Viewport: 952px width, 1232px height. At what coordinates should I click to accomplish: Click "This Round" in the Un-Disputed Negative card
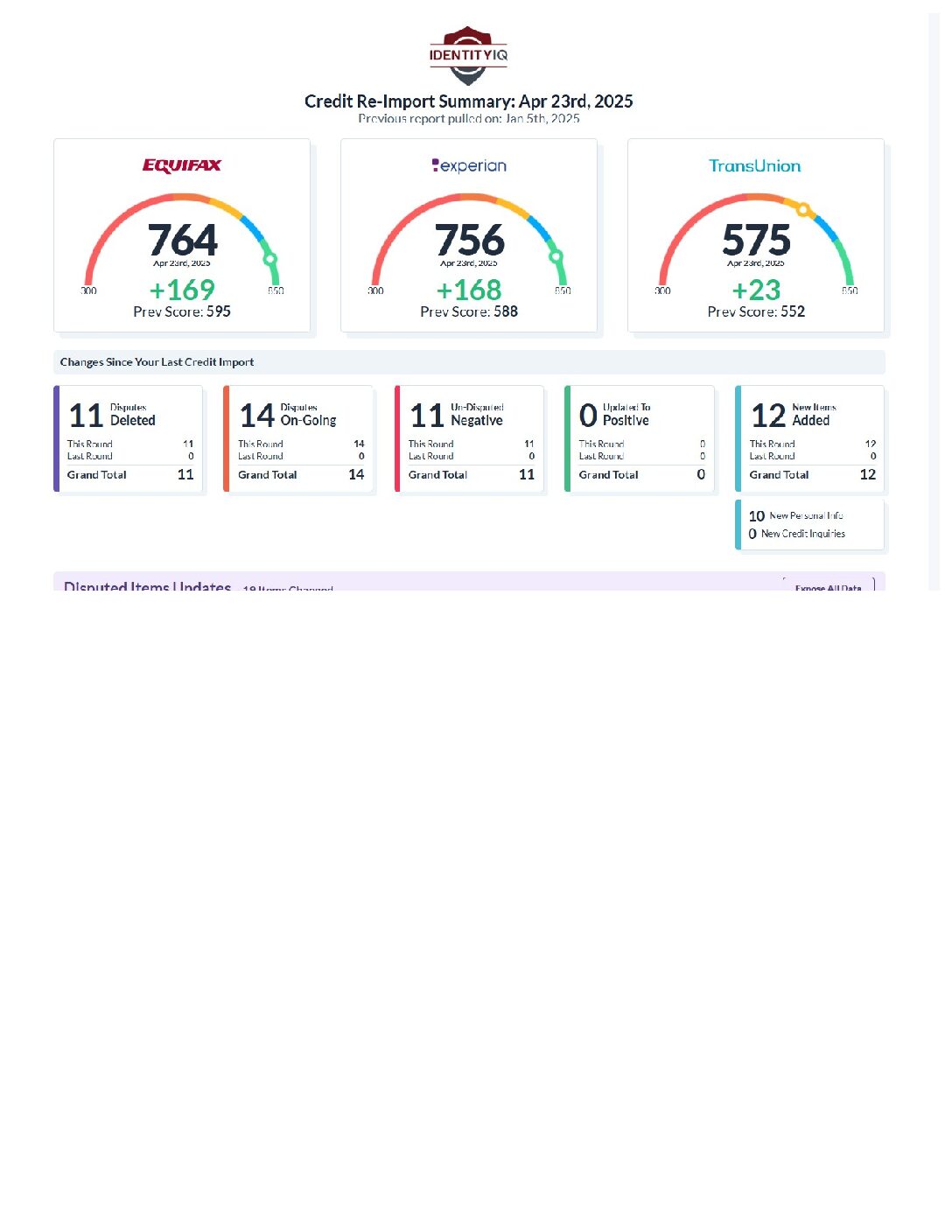(431, 444)
